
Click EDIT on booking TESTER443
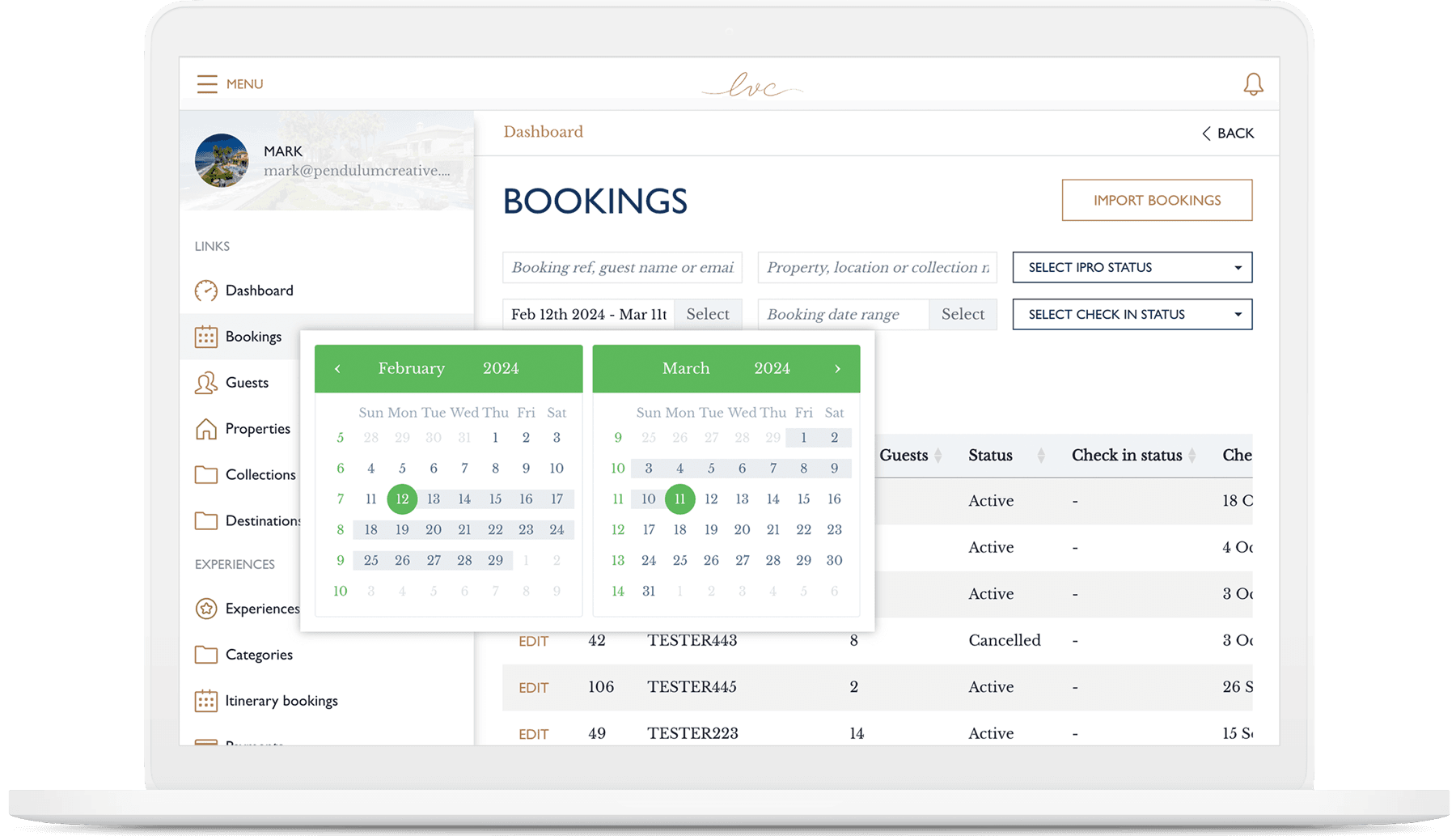[x=533, y=641]
